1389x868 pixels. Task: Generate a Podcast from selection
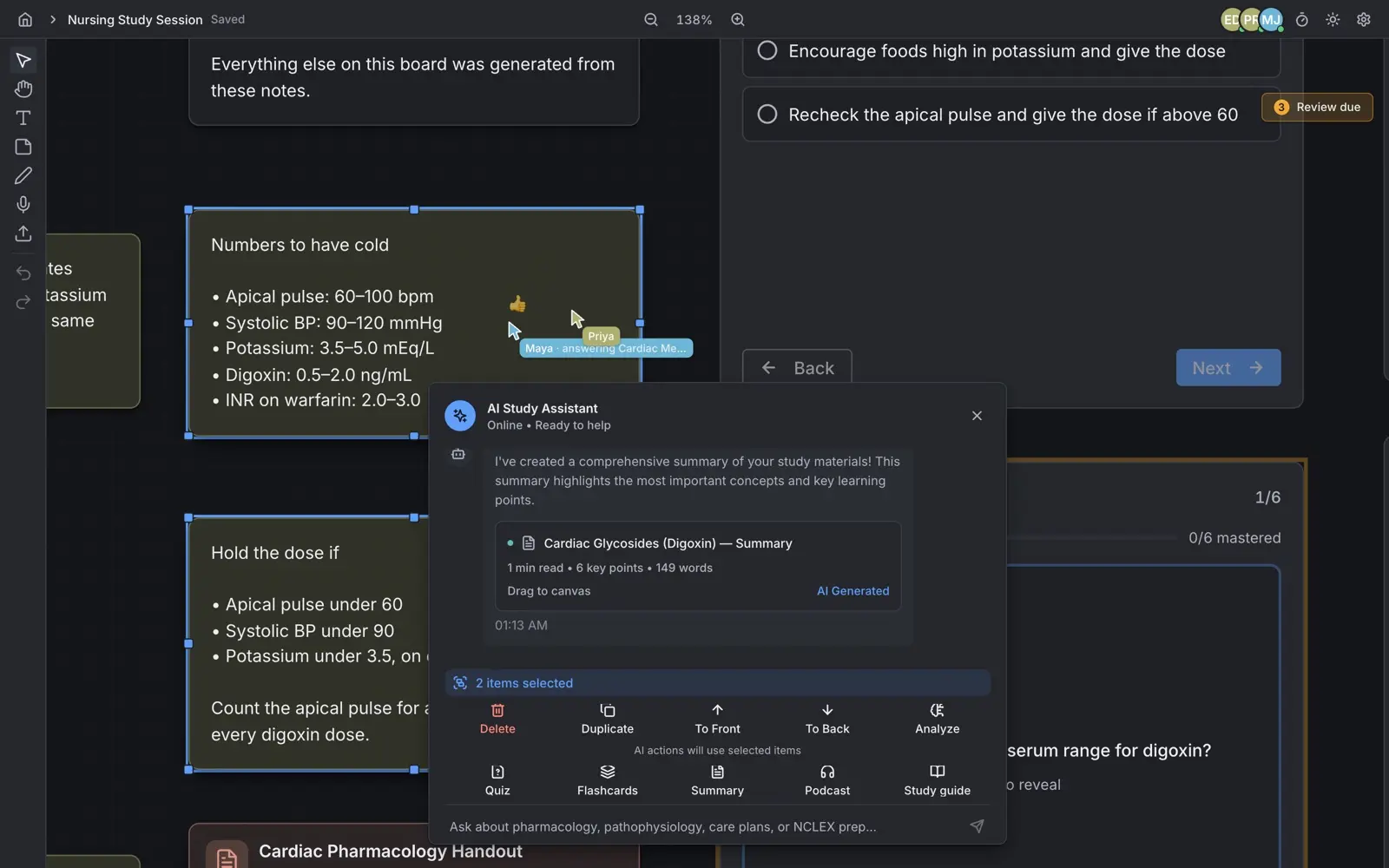827,780
